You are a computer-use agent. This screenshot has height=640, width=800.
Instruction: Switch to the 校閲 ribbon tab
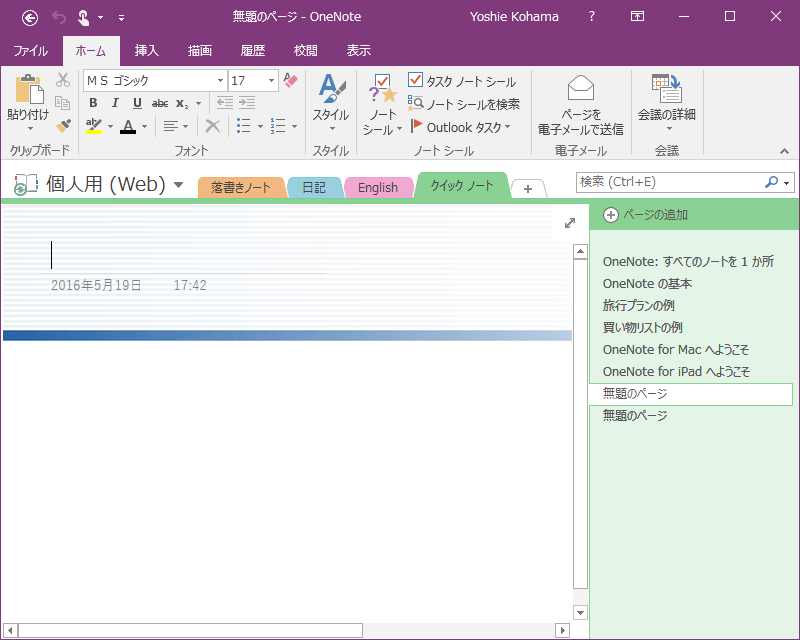(306, 51)
